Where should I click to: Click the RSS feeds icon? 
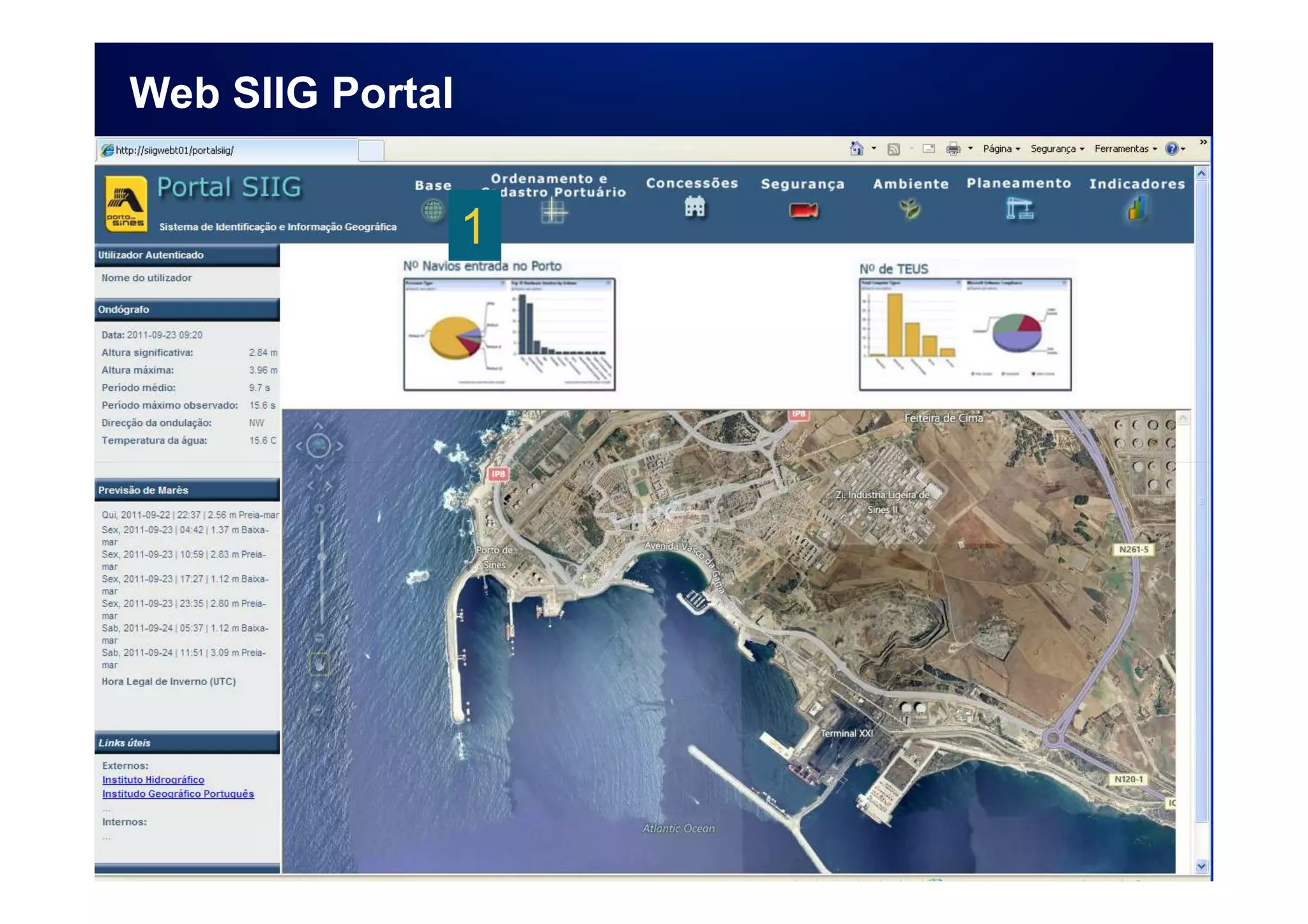pyautogui.click(x=894, y=149)
